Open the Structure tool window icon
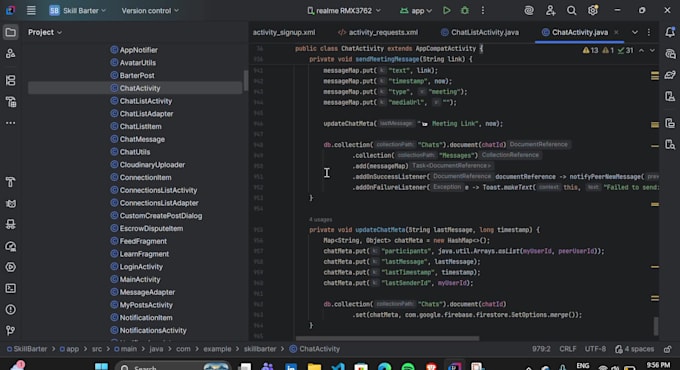 click(10, 81)
